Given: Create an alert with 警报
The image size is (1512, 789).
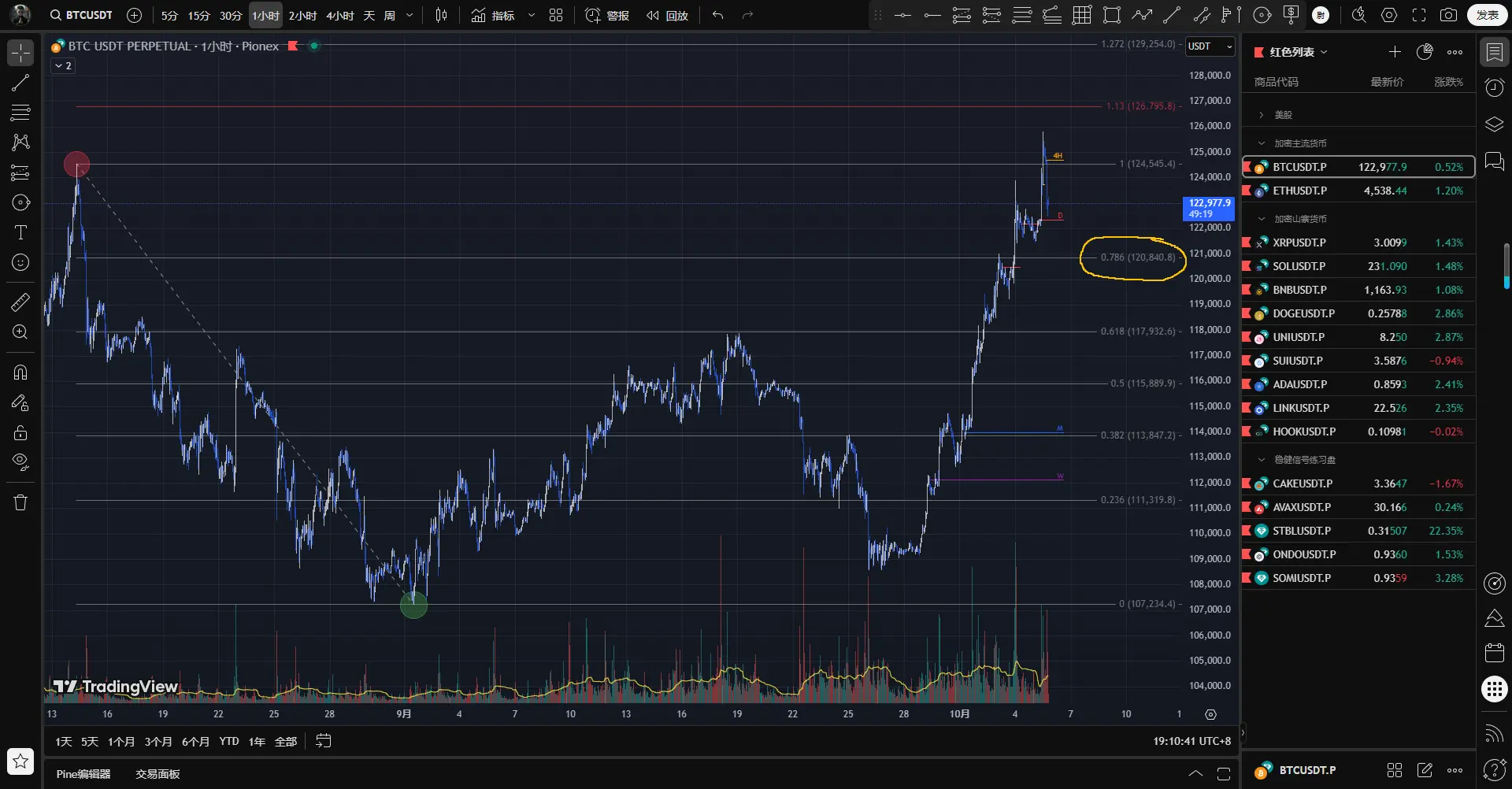Looking at the screenshot, I should 607,15.
